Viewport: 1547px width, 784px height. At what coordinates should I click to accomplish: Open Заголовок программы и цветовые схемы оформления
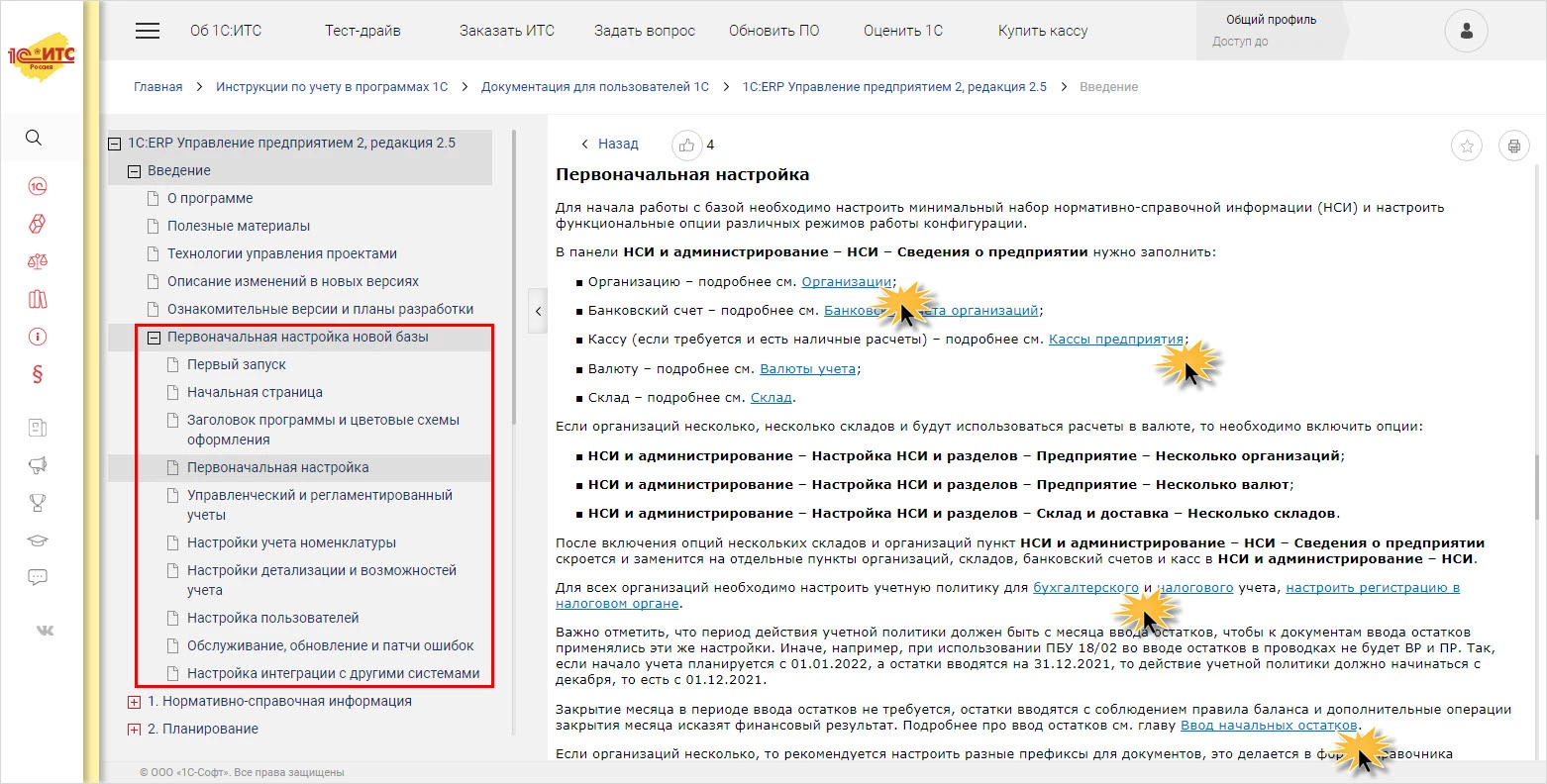[324, 430]
